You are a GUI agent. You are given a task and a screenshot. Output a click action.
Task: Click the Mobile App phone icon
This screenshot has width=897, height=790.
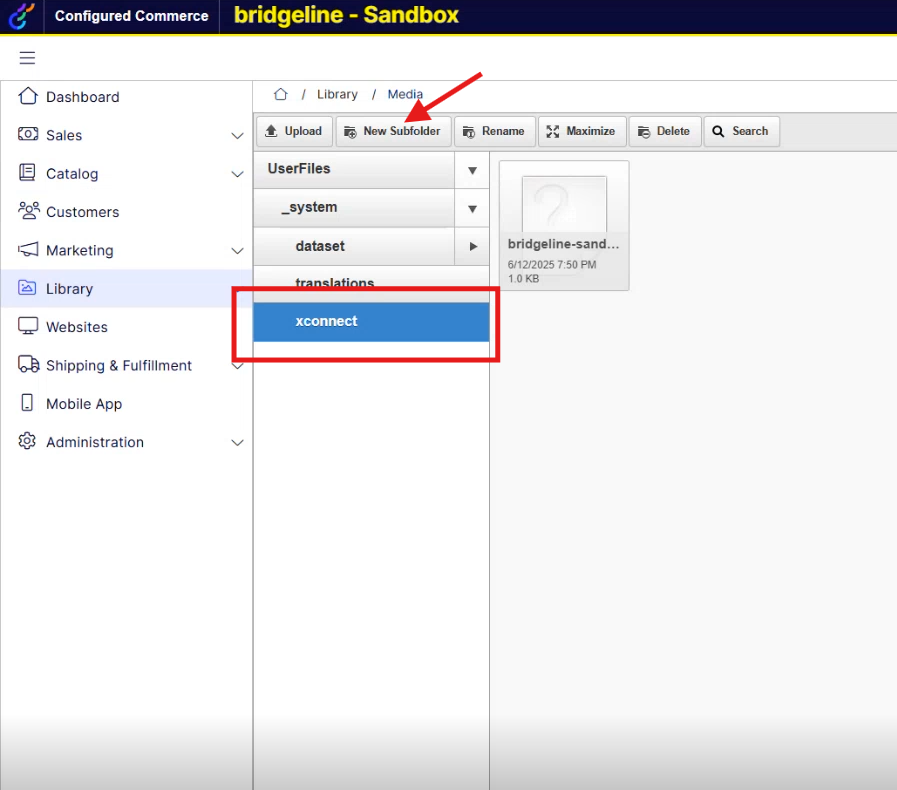coord(27,403)
